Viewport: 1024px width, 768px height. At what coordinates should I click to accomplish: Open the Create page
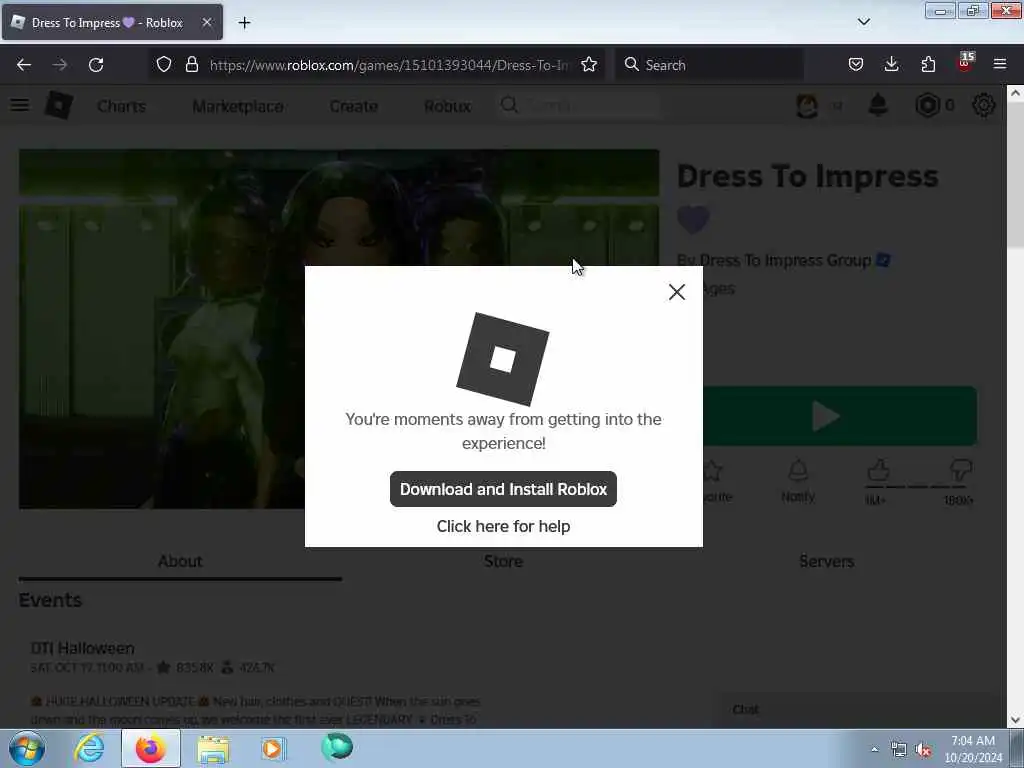pos(353,106)
